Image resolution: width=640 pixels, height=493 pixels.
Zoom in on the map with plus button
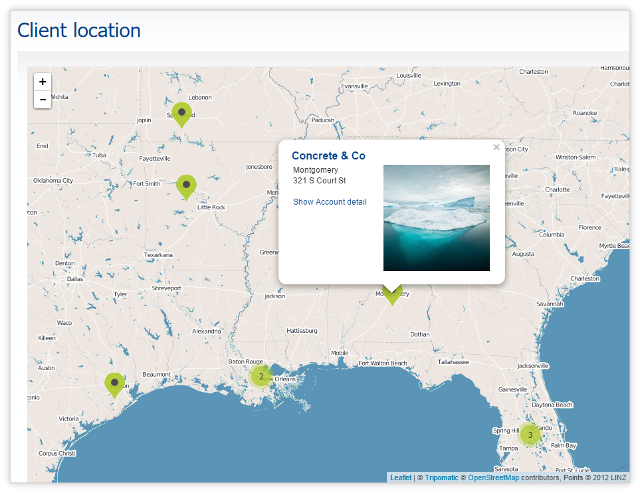[42, 82]
